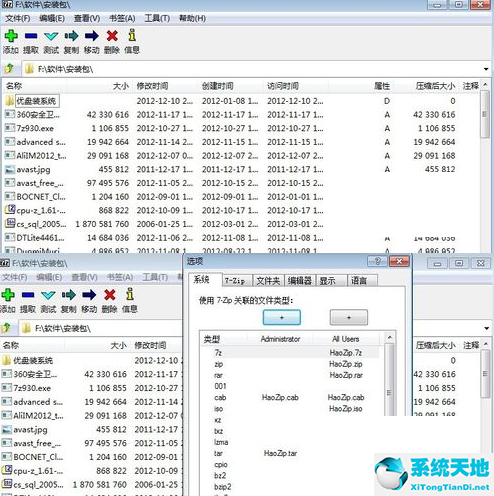Screen dimensions: 494x496
Task: Click the plus button above All Users column
Action: (x=349, y=317)
